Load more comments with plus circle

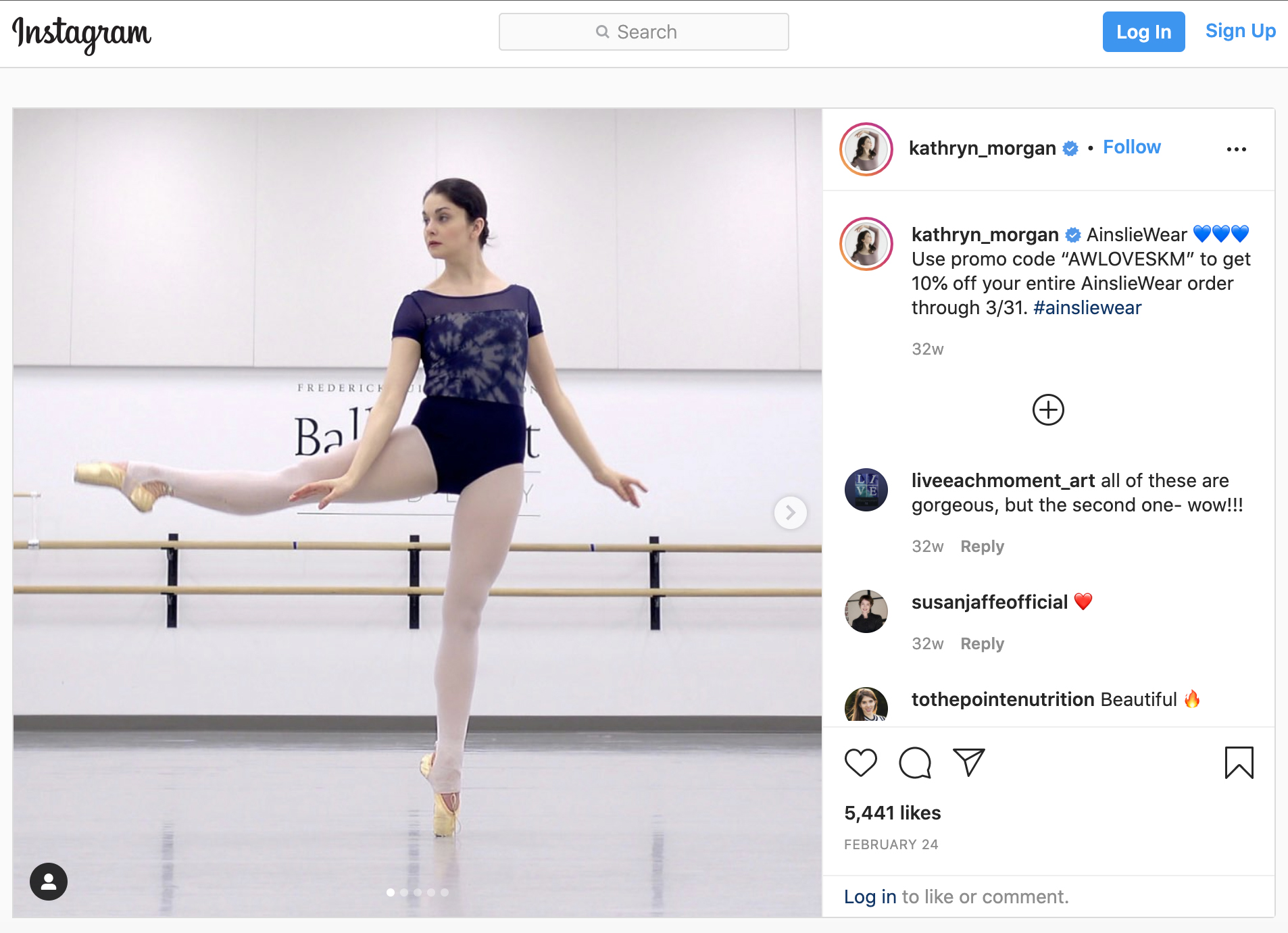tap(1048, 410)
